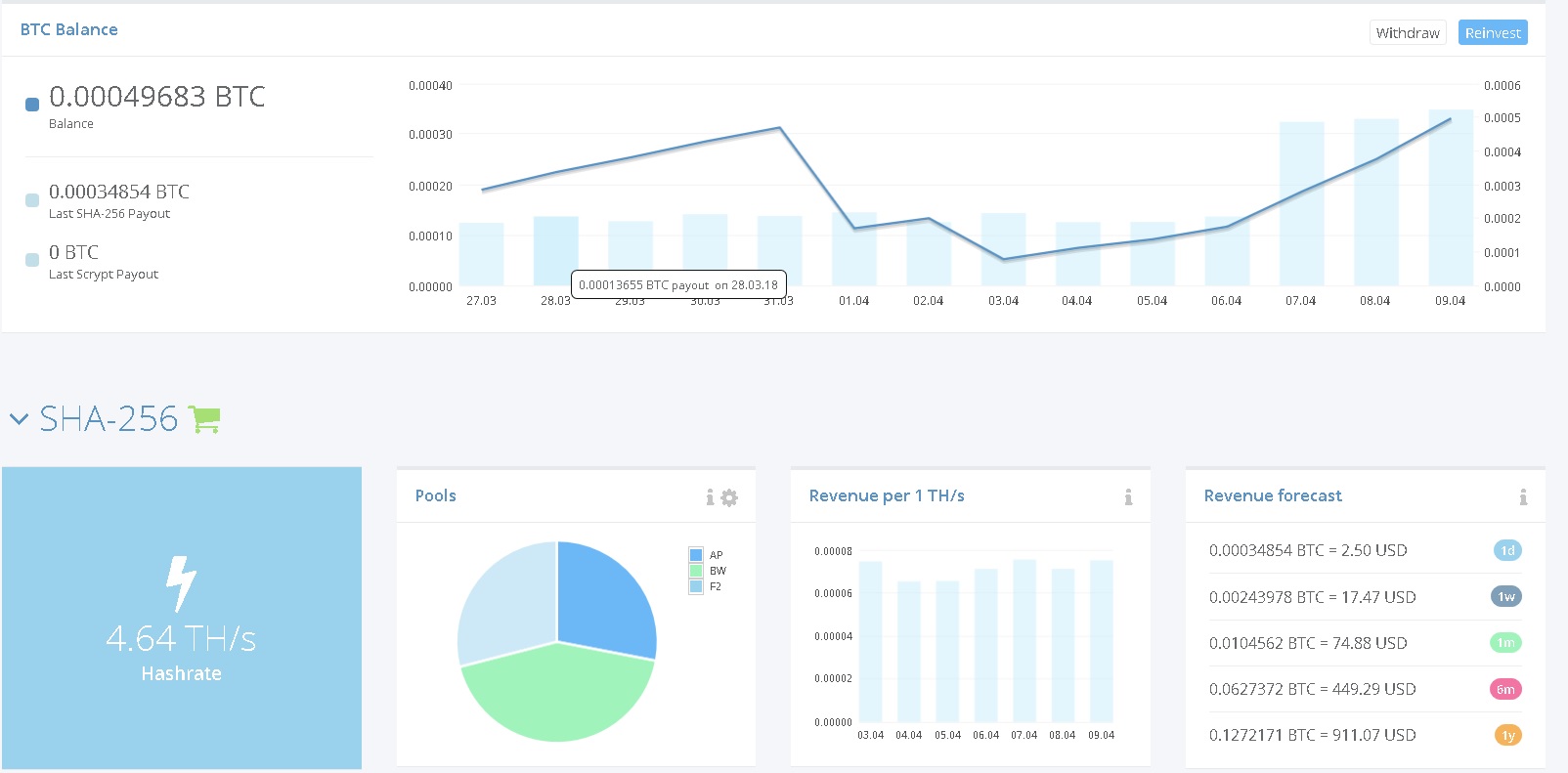
Task: Toggle the Balance series legend marker
Action: pos(32,104)
